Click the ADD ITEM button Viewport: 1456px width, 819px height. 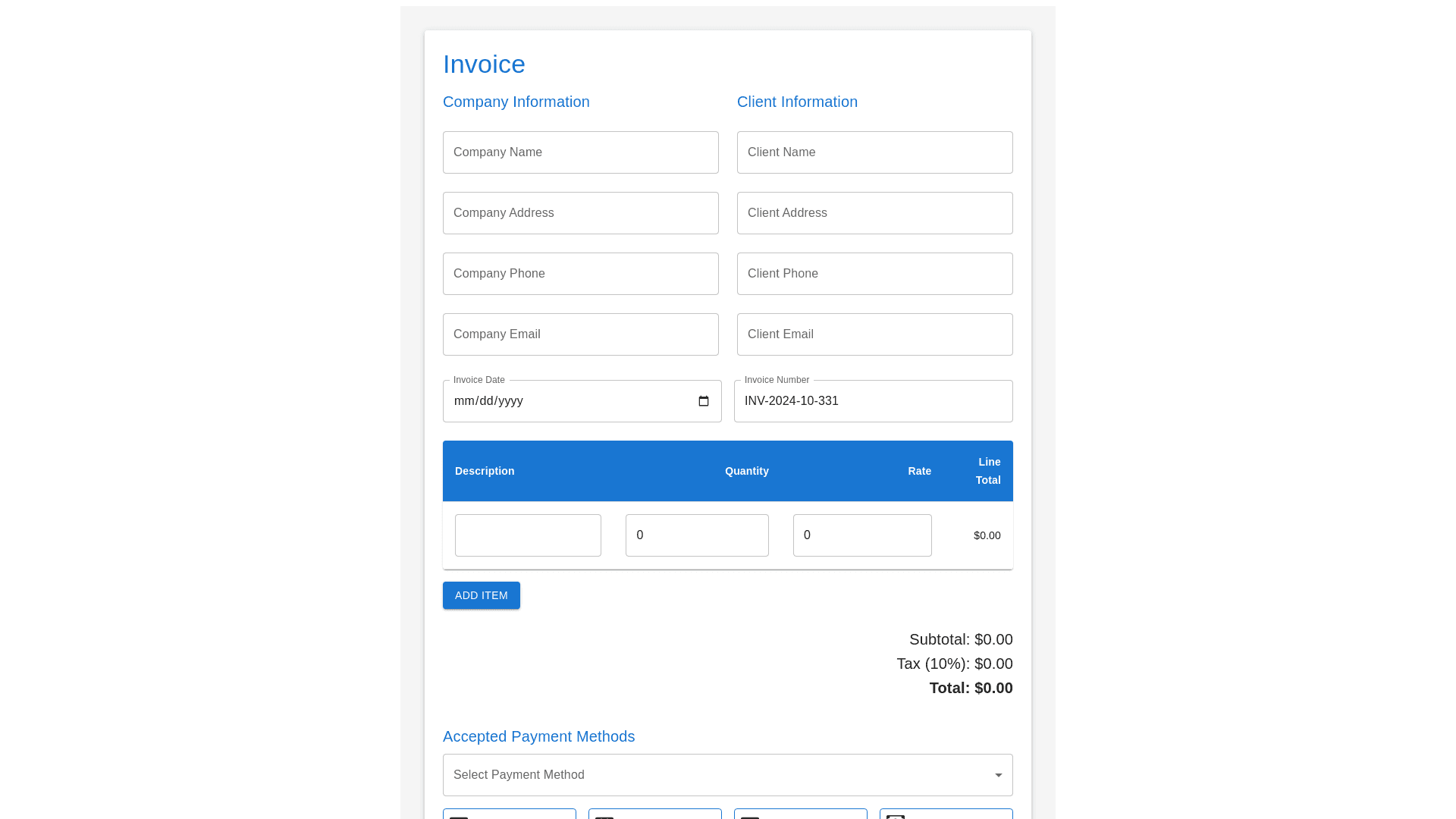click(x=482, y=595)
